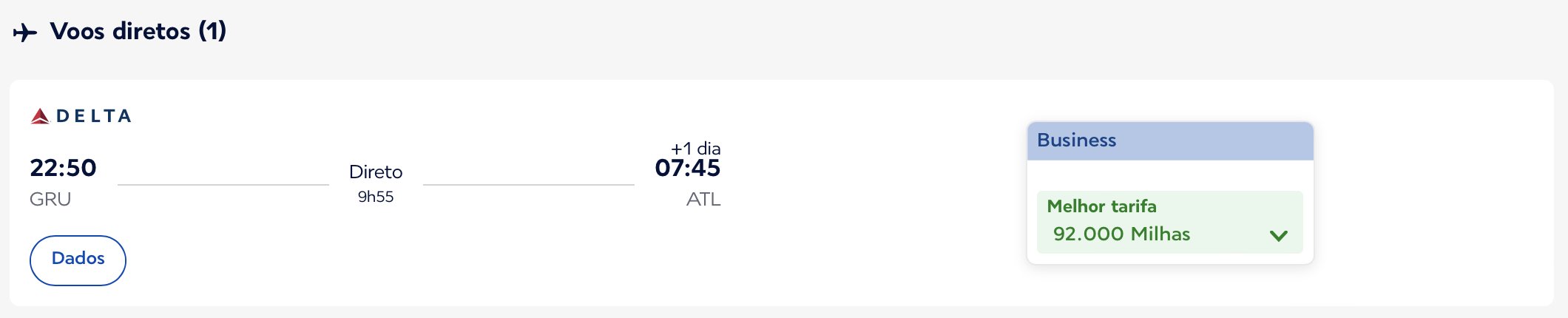
Task: Click the Direto flight type label
Action: [376, 172]
